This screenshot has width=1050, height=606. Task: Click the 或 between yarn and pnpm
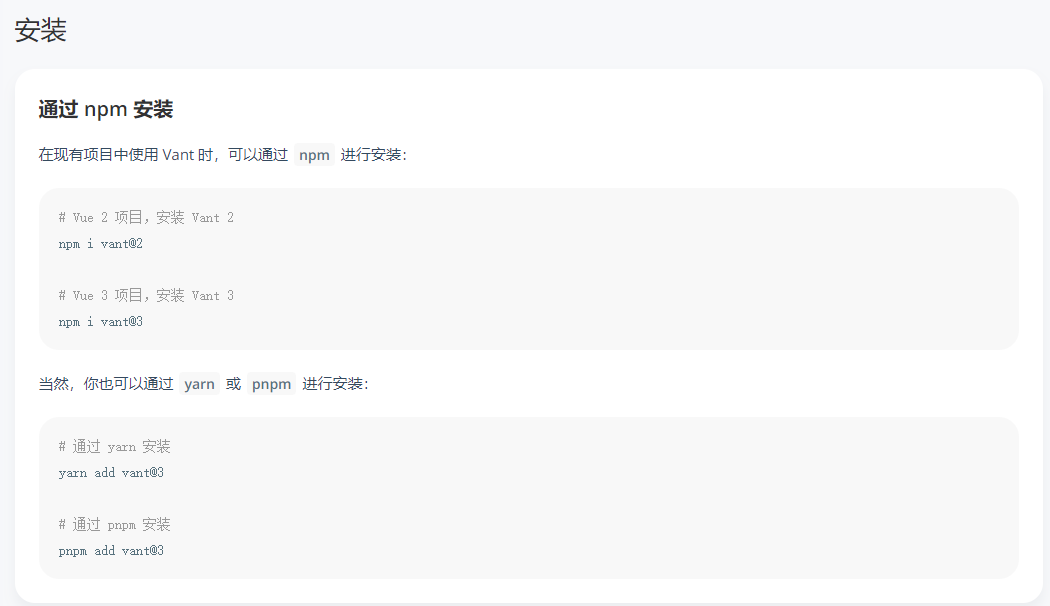coord(233,384)
